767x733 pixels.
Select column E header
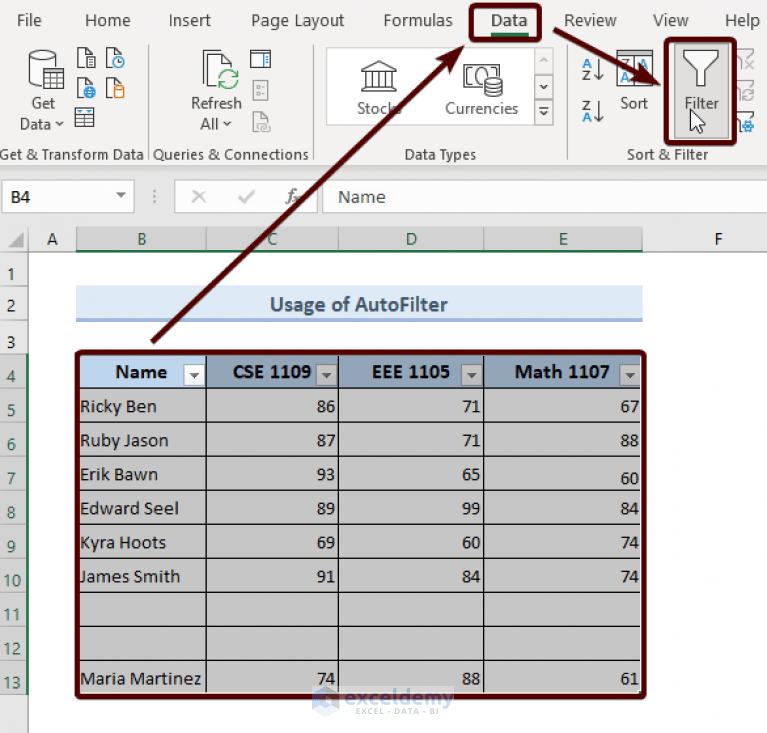[x=563, y=239]
